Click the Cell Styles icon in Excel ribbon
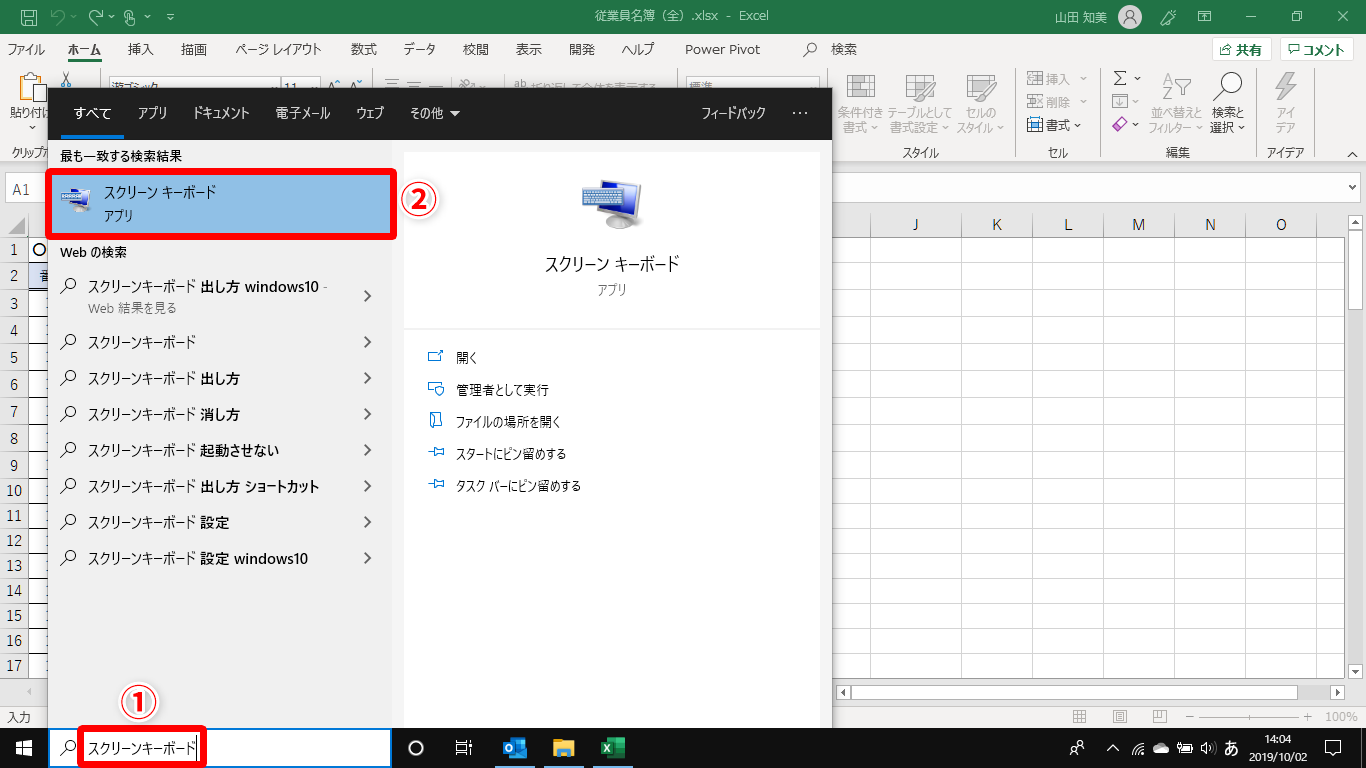The height and width of the screenshot is (768, 1366). coord(981,87)
